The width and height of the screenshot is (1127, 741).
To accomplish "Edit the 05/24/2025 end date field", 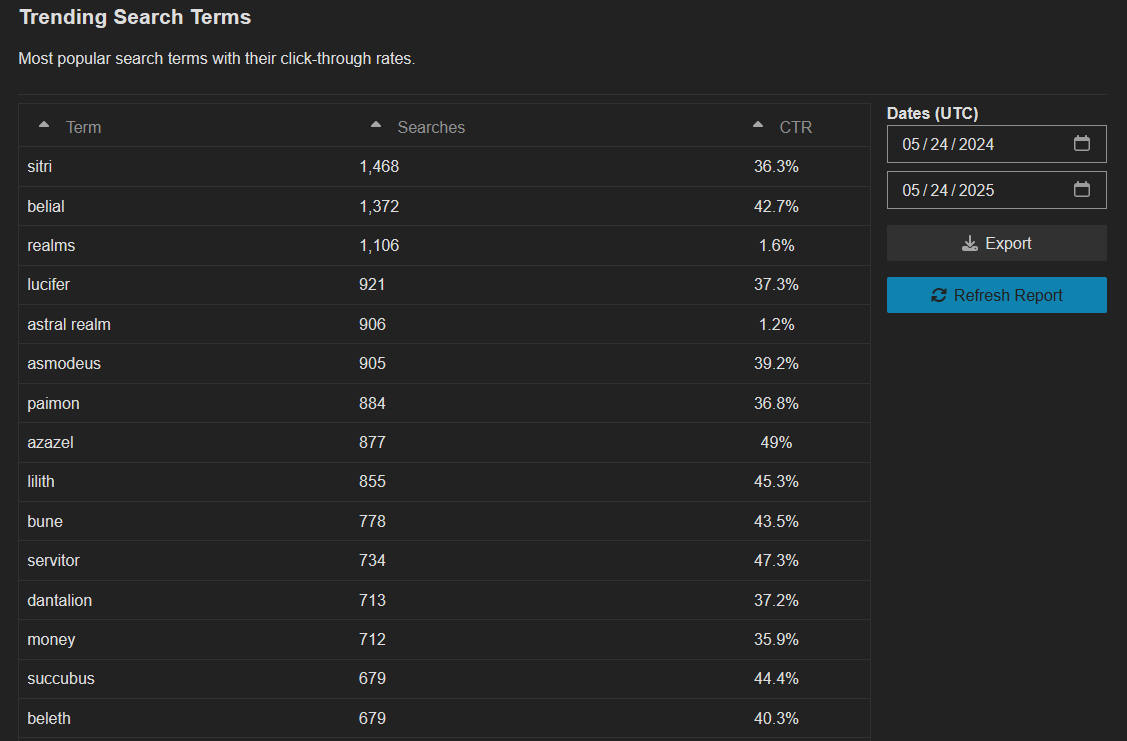I will coord(996,190).
